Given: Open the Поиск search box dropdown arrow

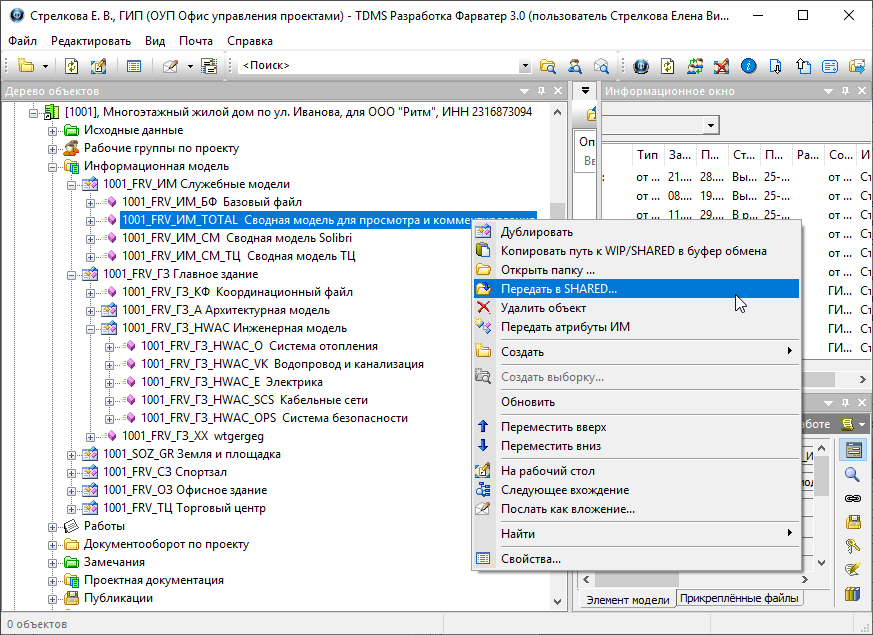Looking at the screenshot, I should (x=525, y=66).
